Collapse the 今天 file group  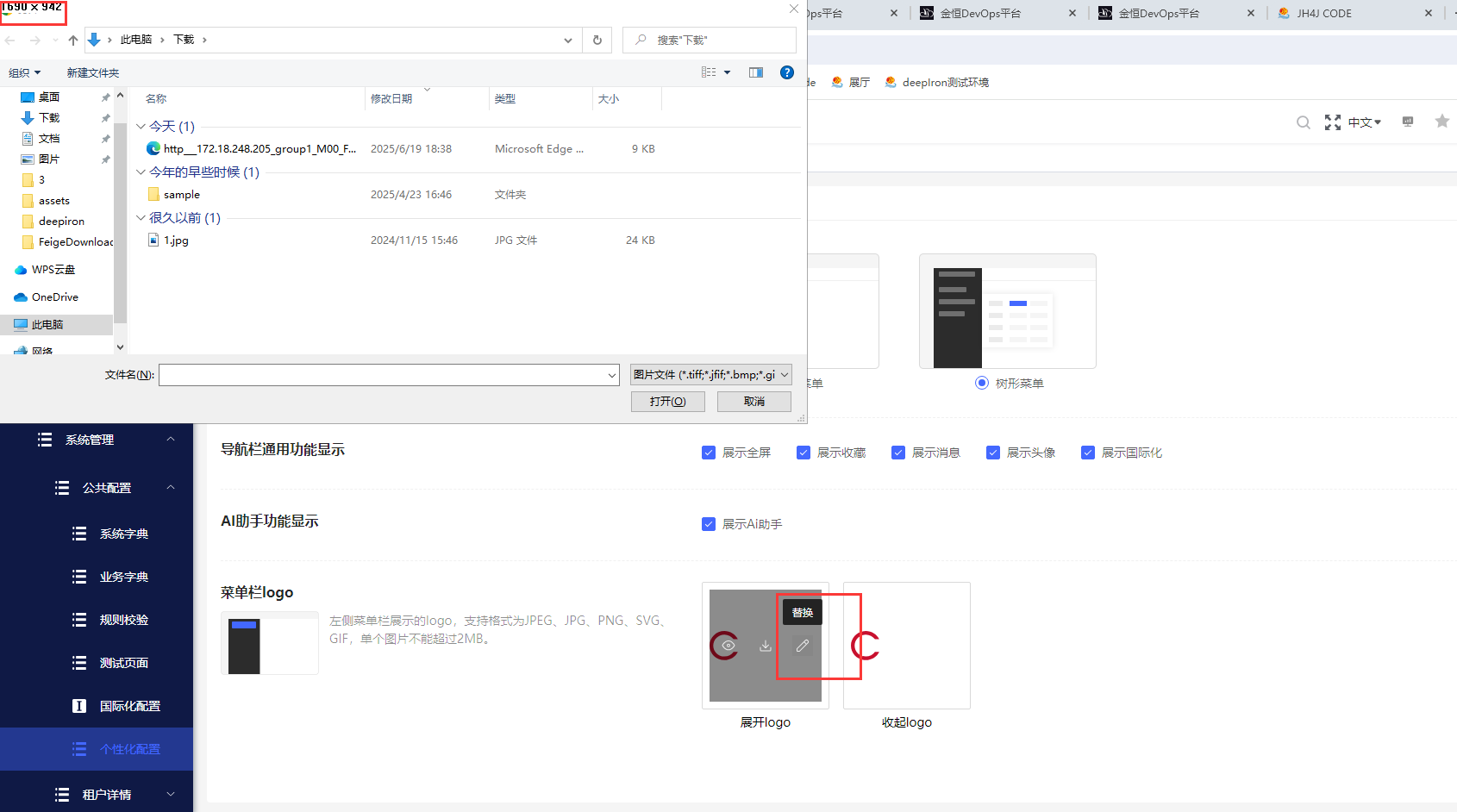[141, 127]
